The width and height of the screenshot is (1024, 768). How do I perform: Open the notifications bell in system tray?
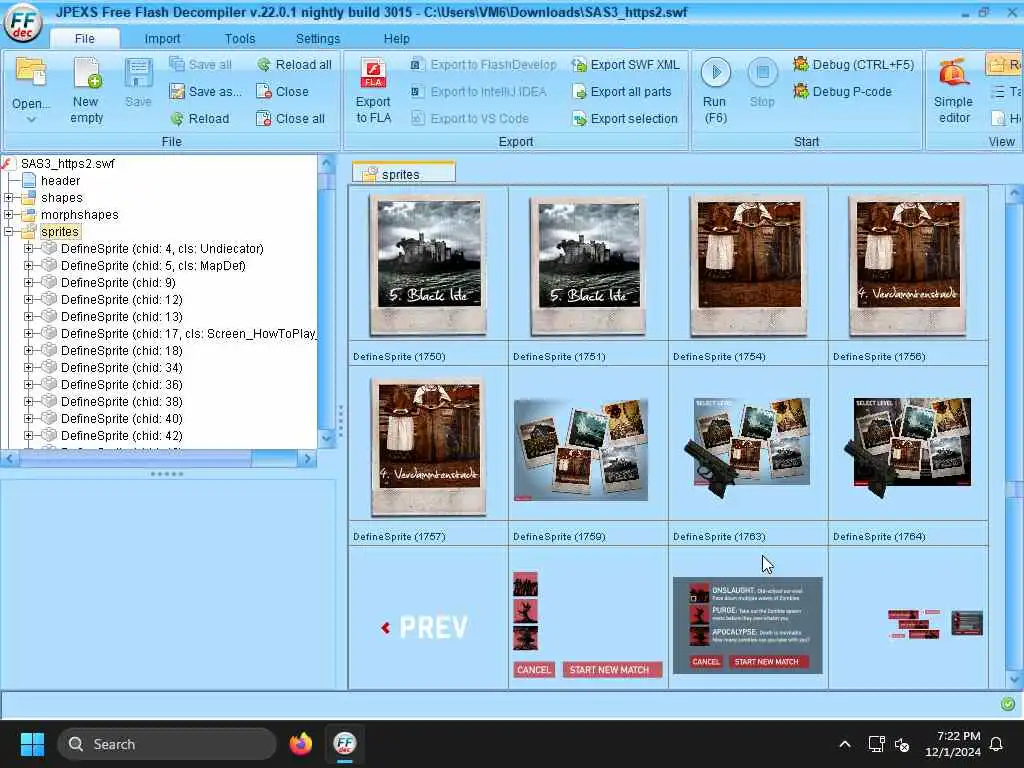[997, 744]
